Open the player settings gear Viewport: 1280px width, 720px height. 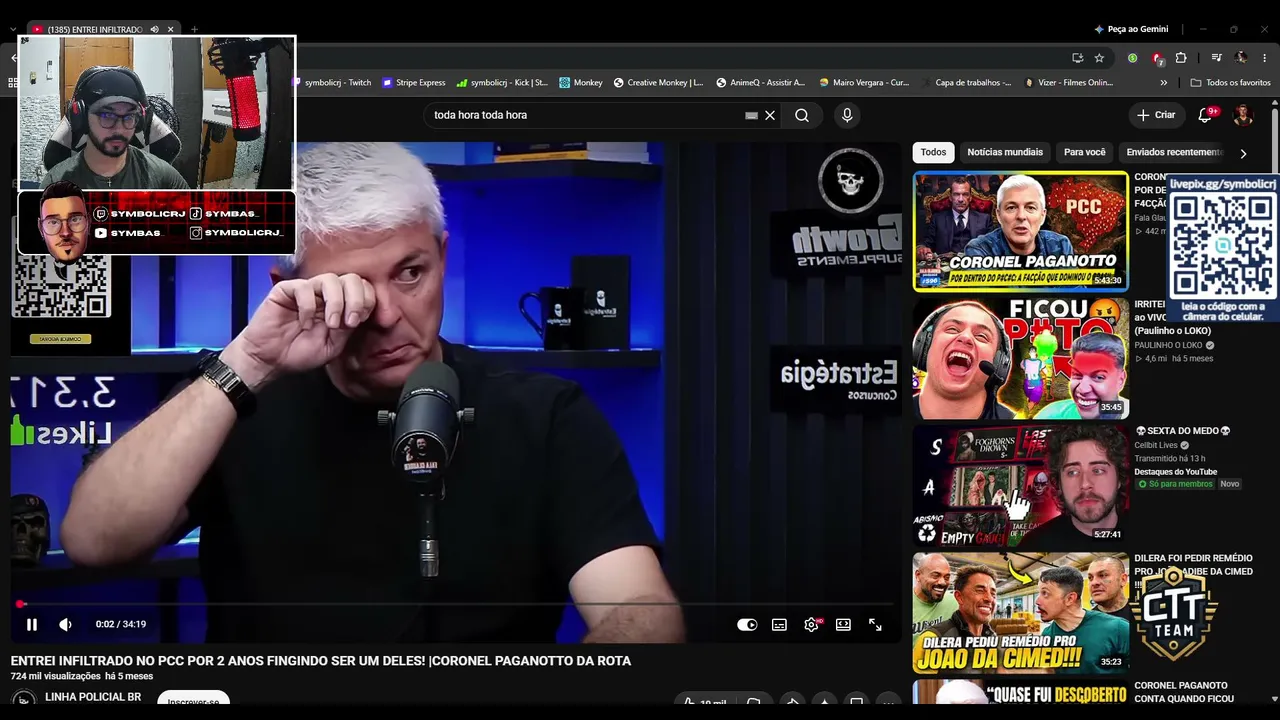811,625
